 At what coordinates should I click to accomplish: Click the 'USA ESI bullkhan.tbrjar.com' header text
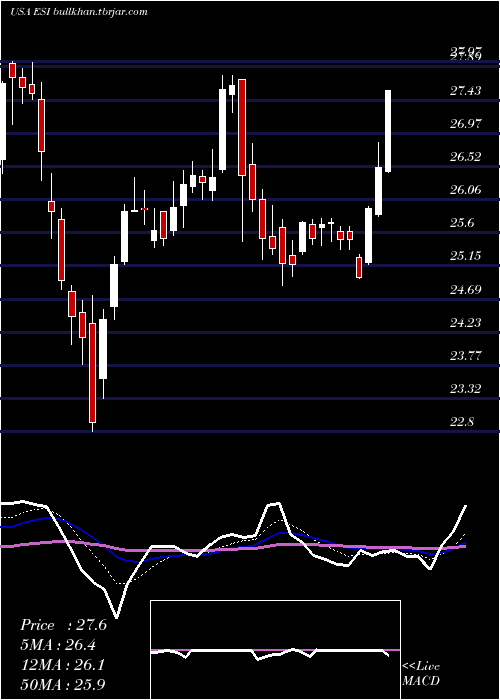point(79,12)
